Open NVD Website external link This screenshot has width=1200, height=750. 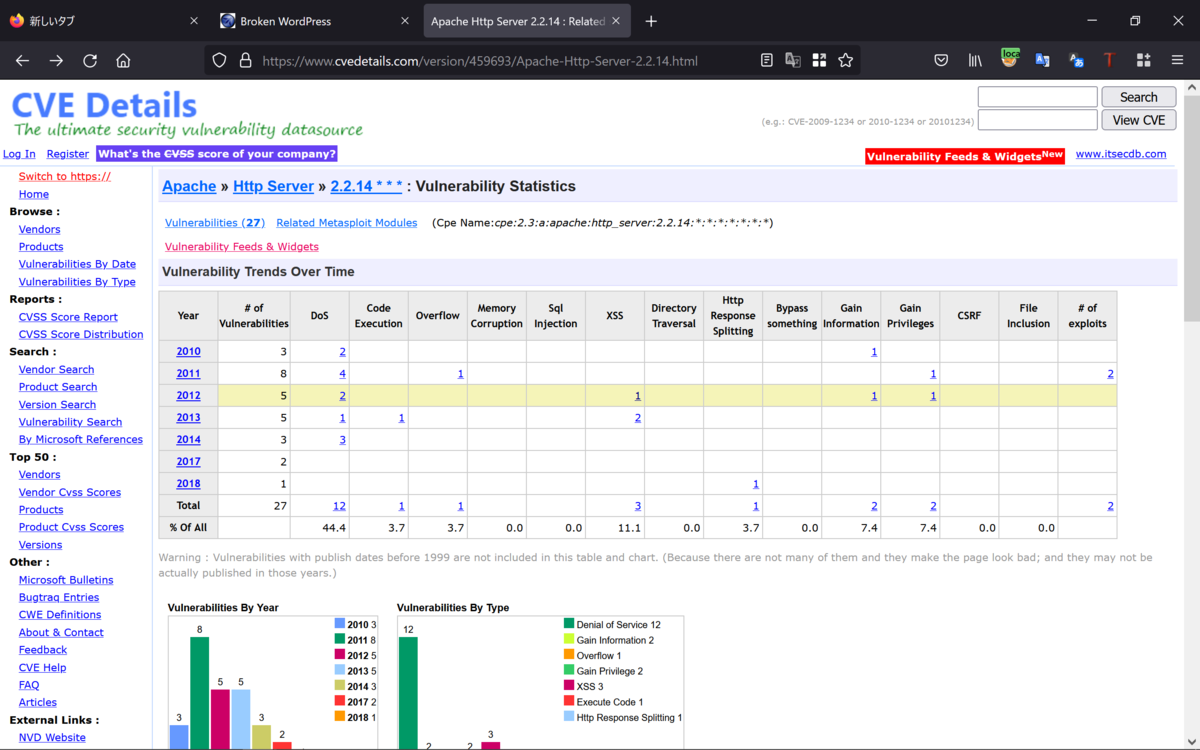[x=52, y=737]
